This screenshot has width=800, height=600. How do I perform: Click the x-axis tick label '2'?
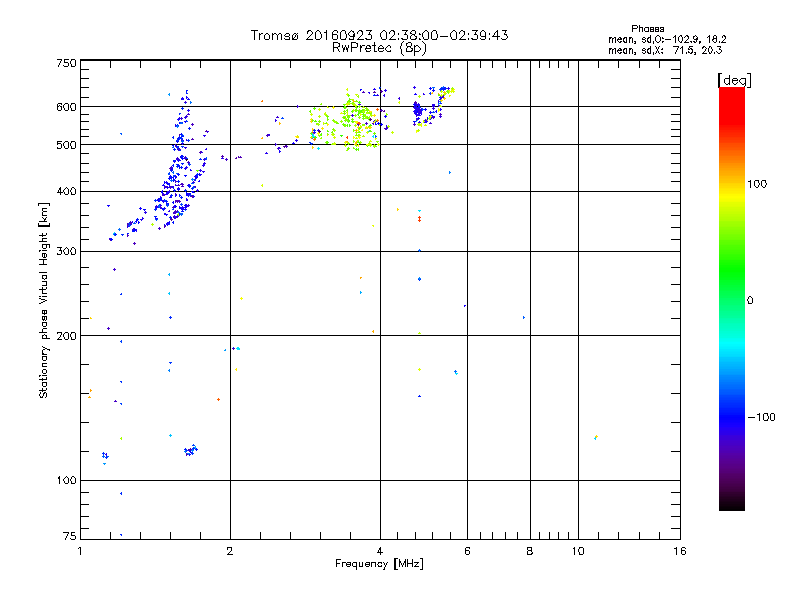(230, 551)
